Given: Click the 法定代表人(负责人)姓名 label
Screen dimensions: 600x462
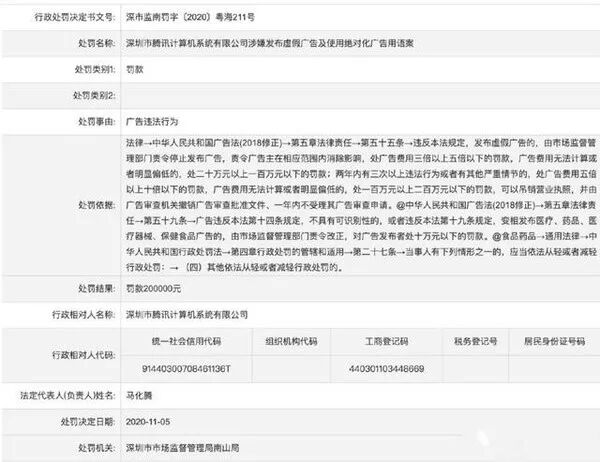Looking at the screenshot, I should click(x=68, y=395).
